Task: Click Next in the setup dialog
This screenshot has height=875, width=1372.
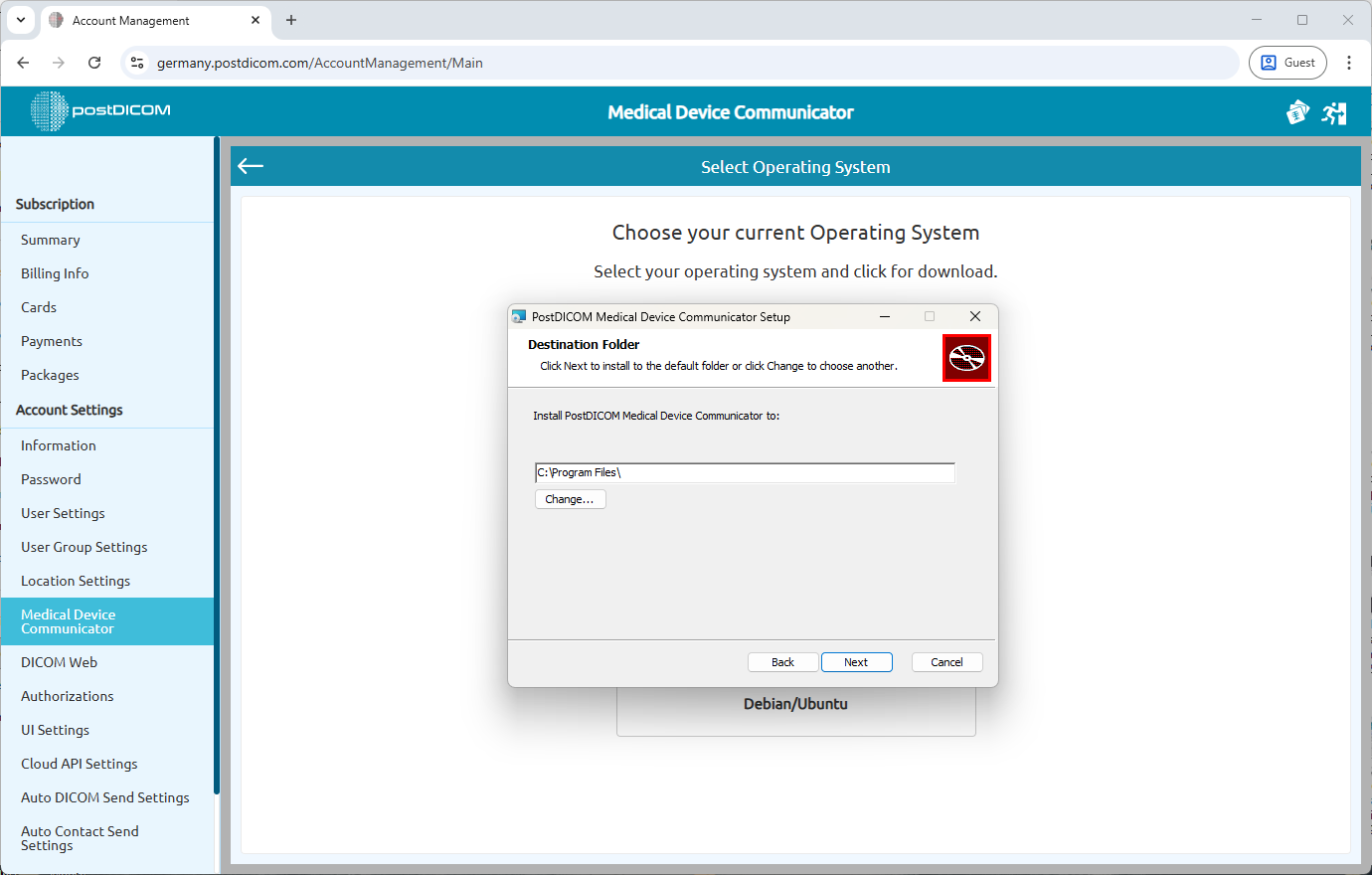Action: [x=856, y=661]
